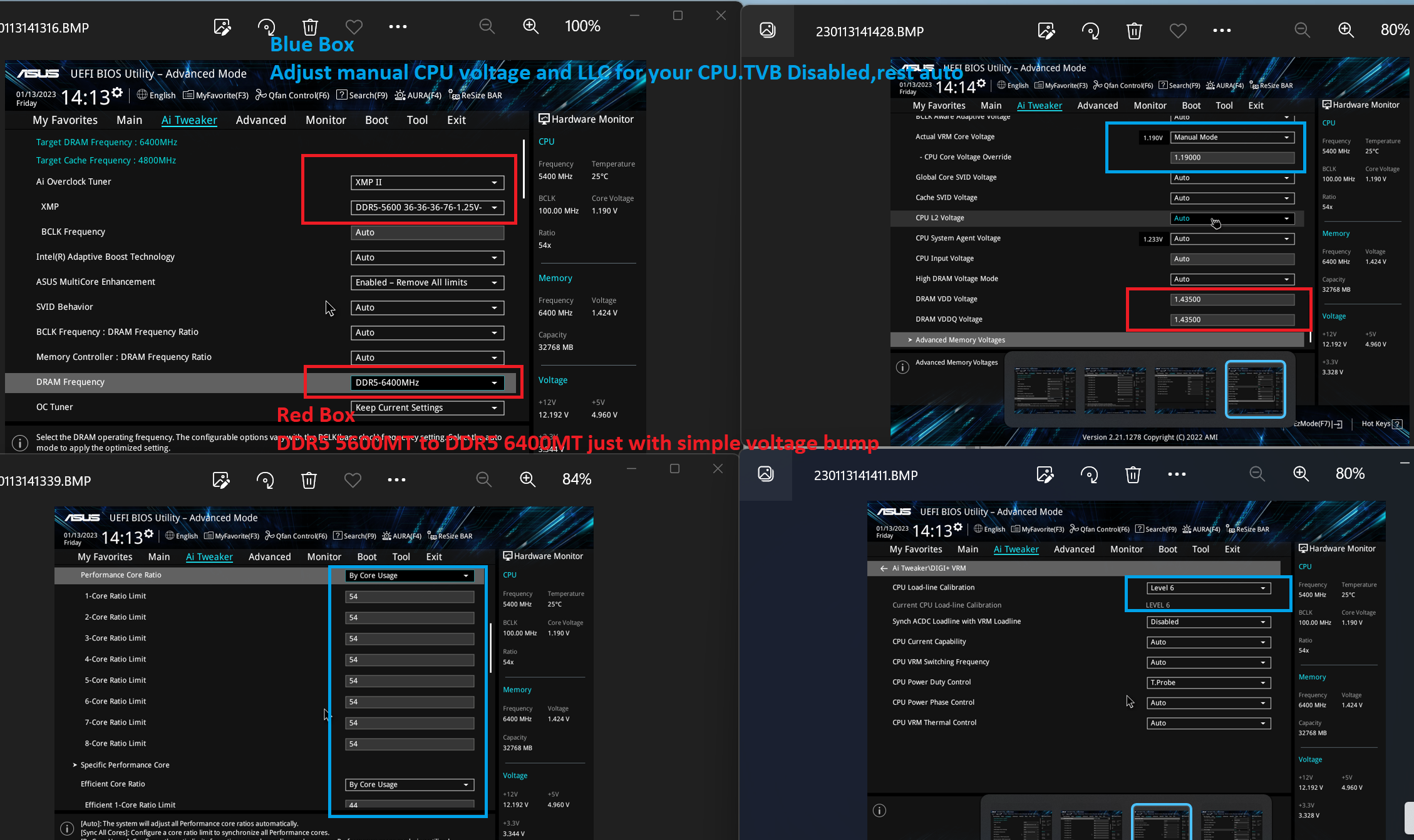This screenshot has width=1414, height=840.
Task: Select My Favorites tab in bottom-left BIOS
Action: click(105, 556)
